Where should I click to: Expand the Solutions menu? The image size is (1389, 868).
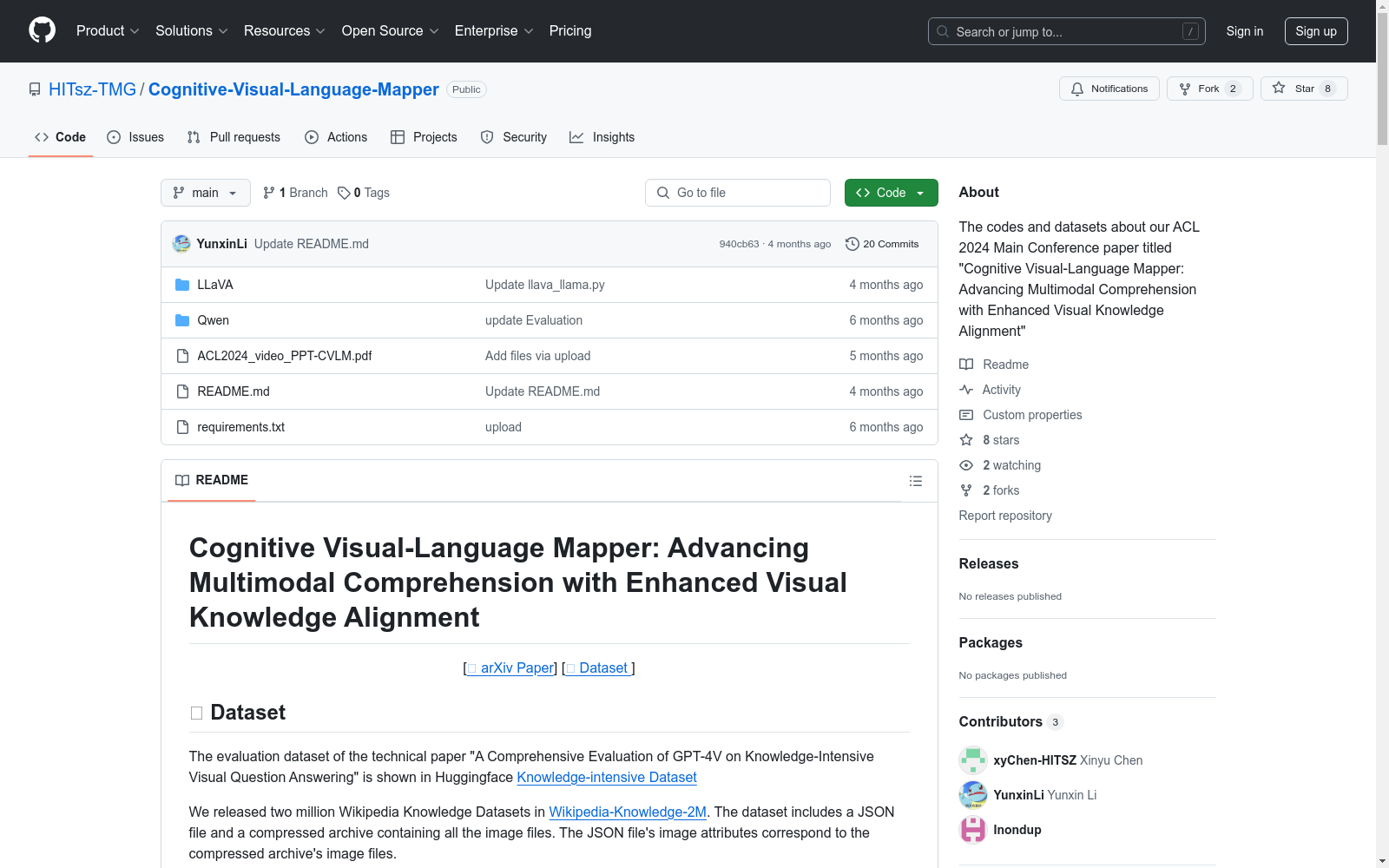[x=191, y=30]
